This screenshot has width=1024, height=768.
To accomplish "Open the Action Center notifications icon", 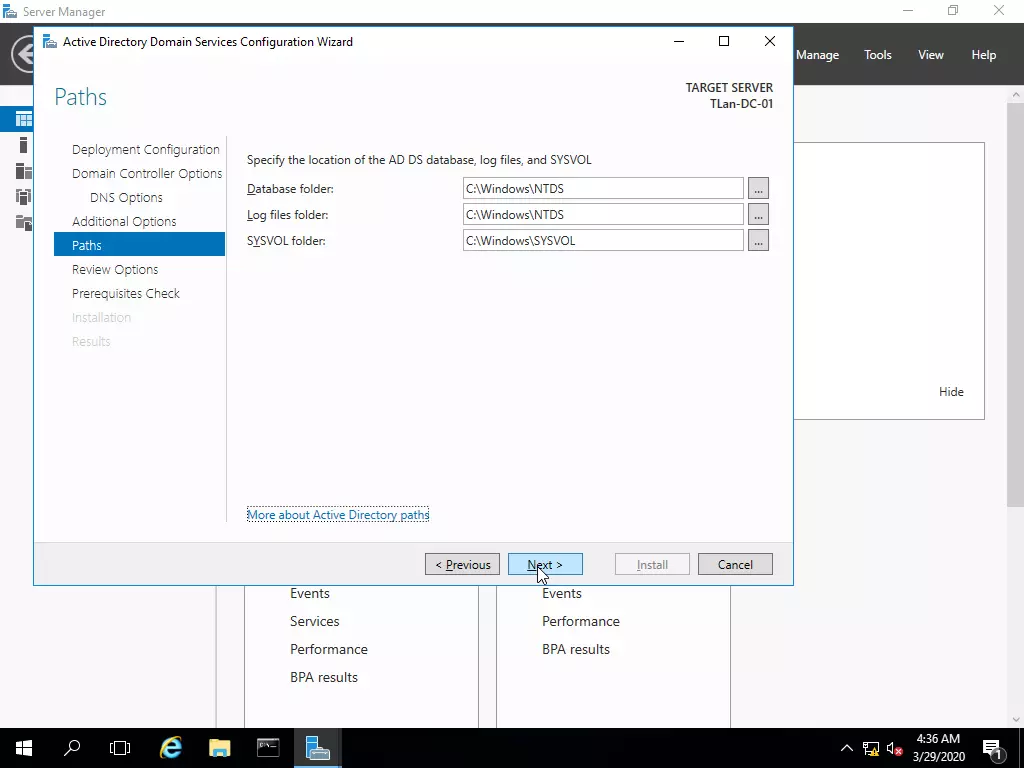I will pos(992,748).
